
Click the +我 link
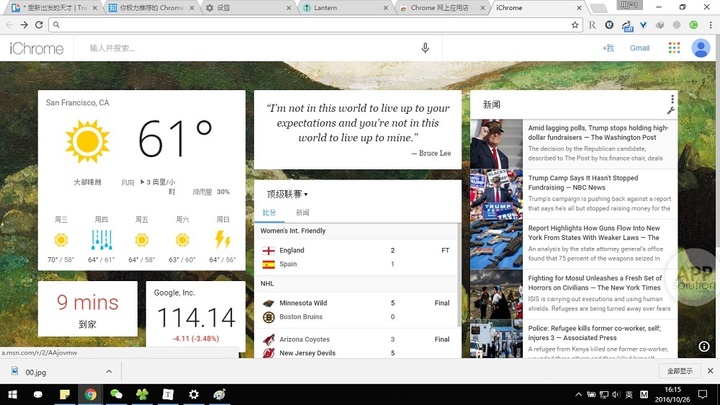pos(608,48)
